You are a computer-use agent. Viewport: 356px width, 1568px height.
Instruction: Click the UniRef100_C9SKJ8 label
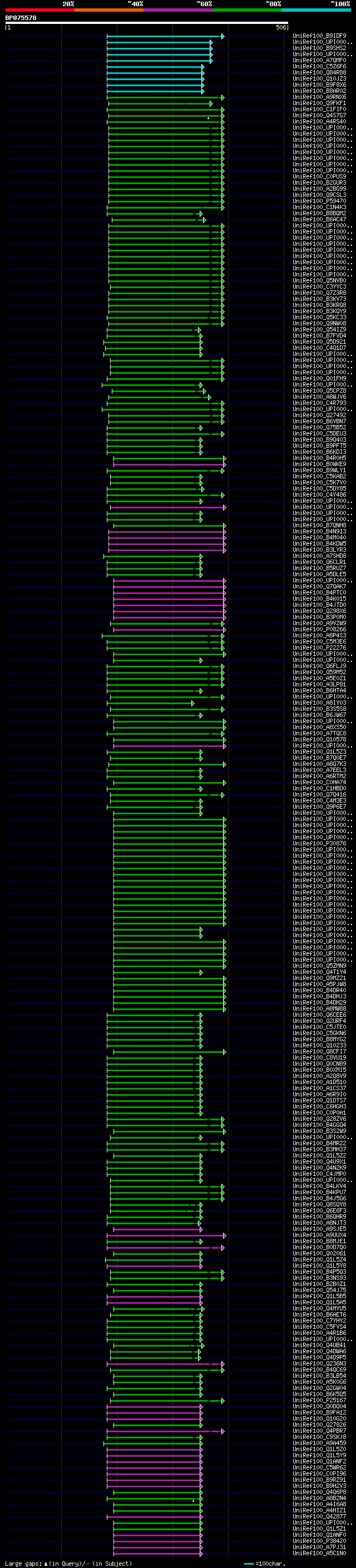click(319, 1437)
